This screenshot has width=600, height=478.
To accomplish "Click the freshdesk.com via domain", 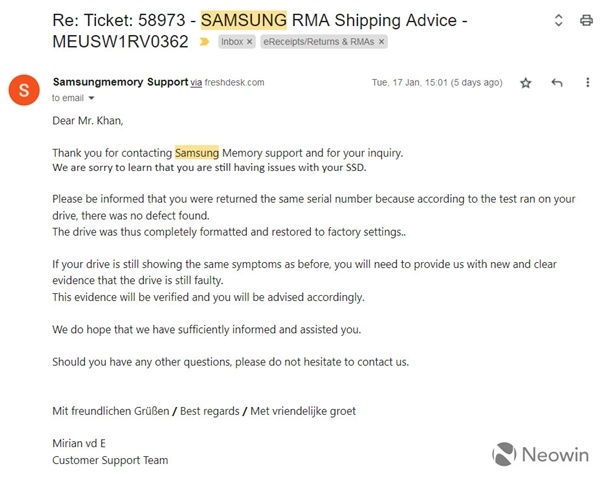I will pos(234,82).
